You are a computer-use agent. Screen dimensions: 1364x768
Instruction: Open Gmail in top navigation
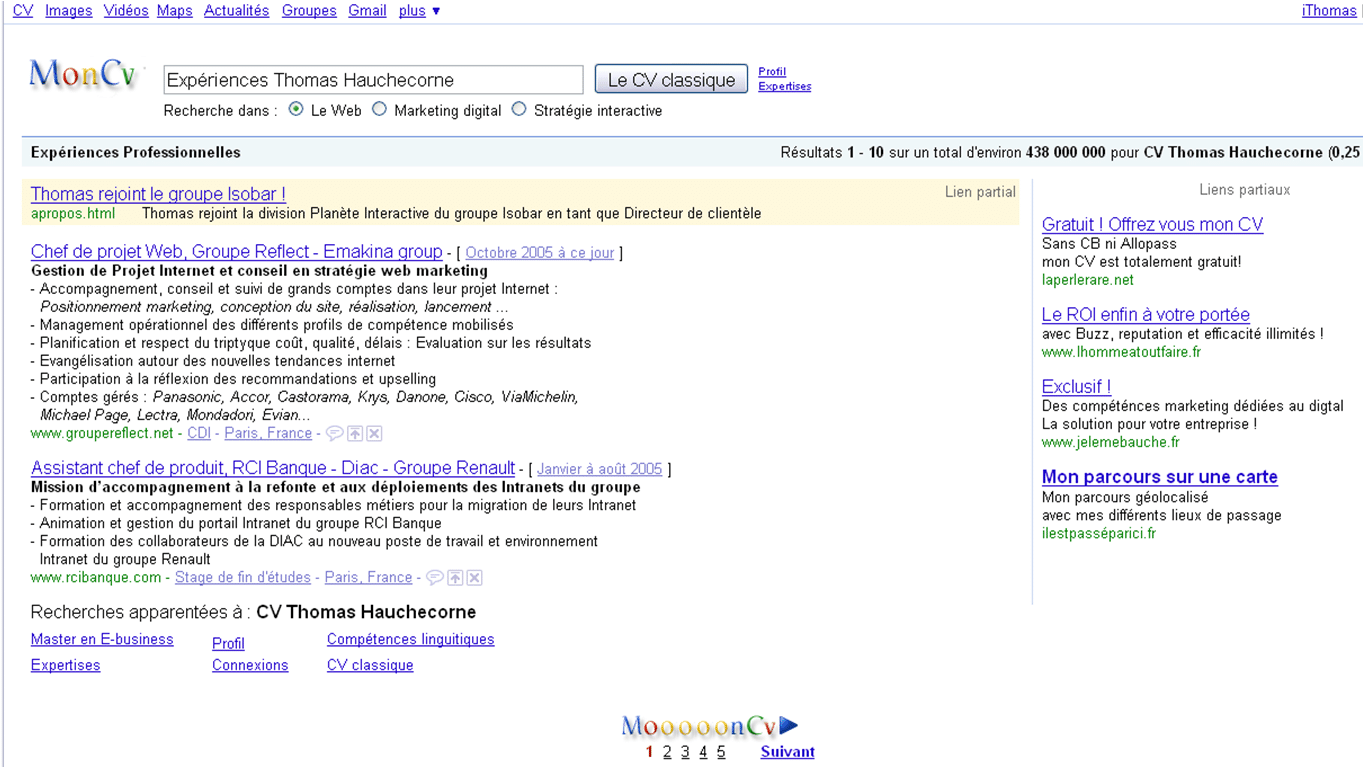(x=367, y=10)
